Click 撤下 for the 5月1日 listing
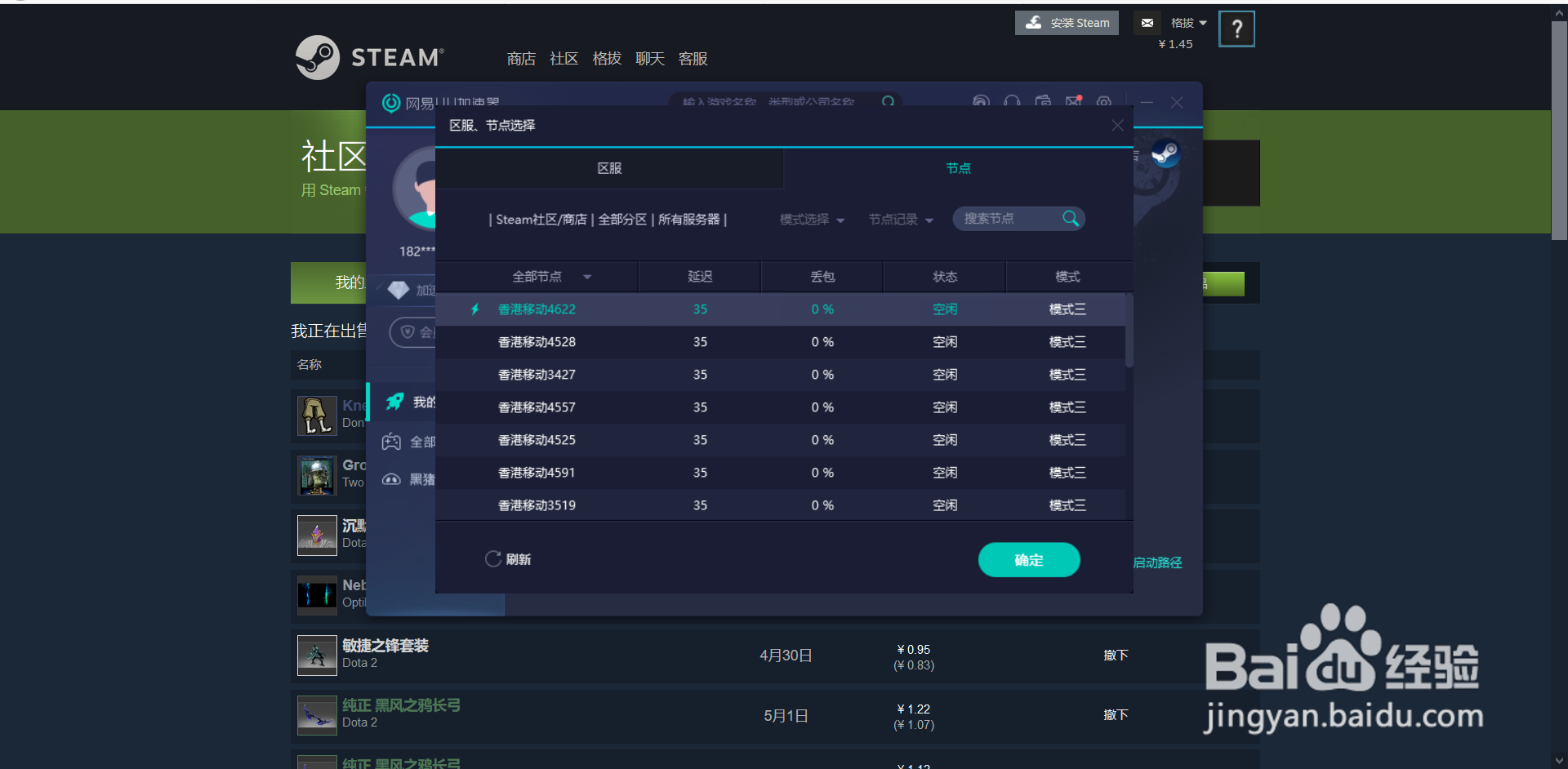The height and width of the screenshot is (769, 1568). tap(1116, 715)
